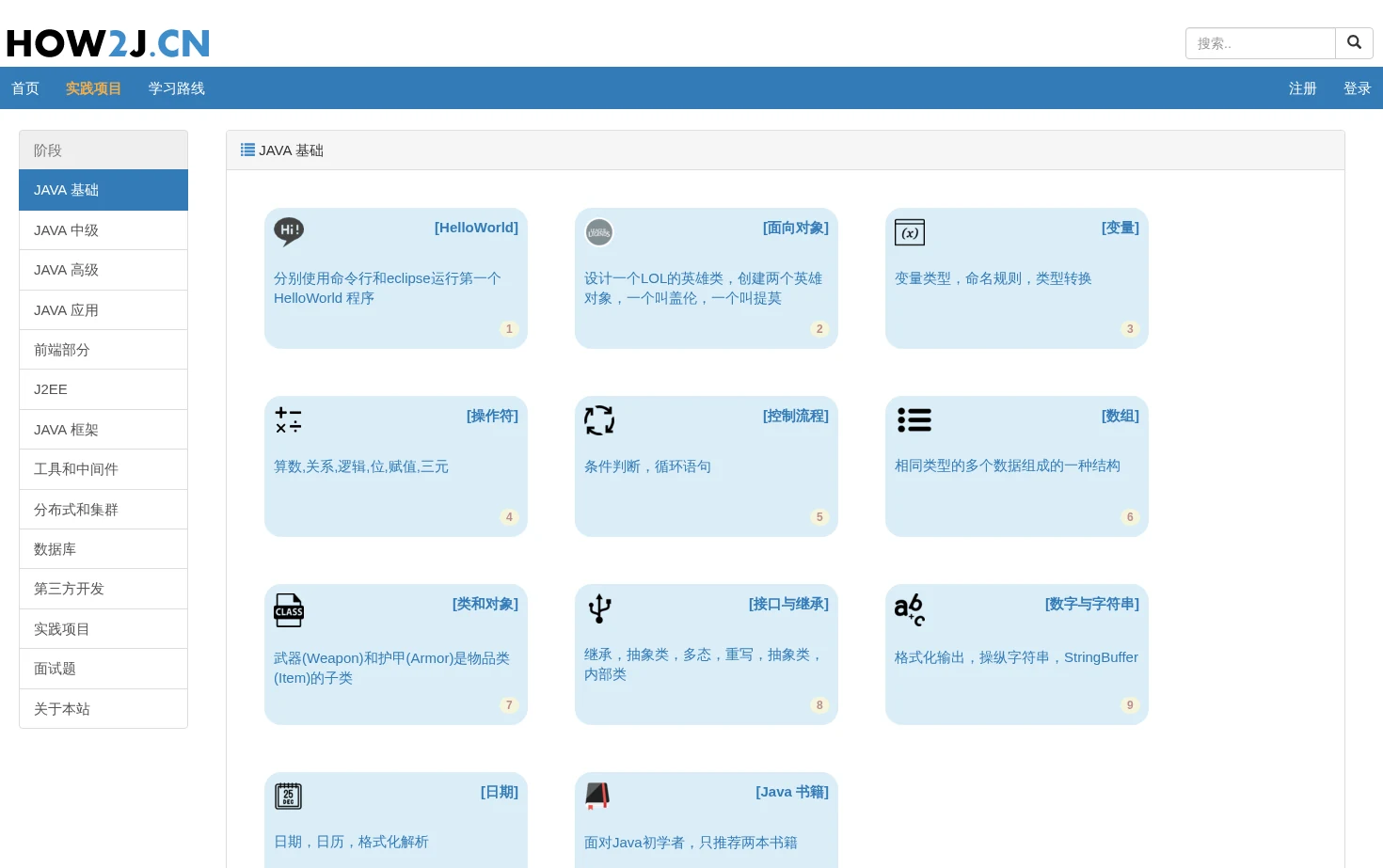
Task: Select JAVA 中级 in the sidebar
Action: click(x=103, y=230)
